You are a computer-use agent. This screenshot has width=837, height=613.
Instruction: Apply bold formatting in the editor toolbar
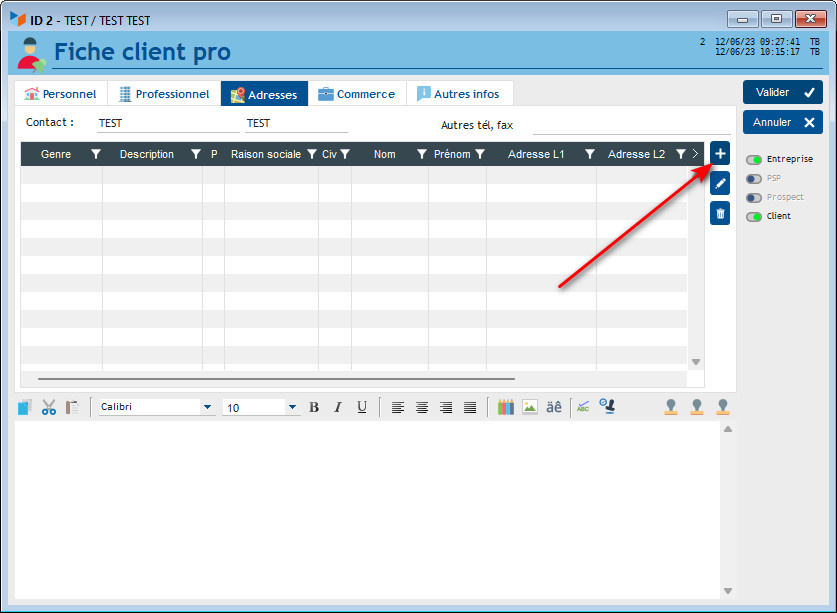[x=314, y=407]
